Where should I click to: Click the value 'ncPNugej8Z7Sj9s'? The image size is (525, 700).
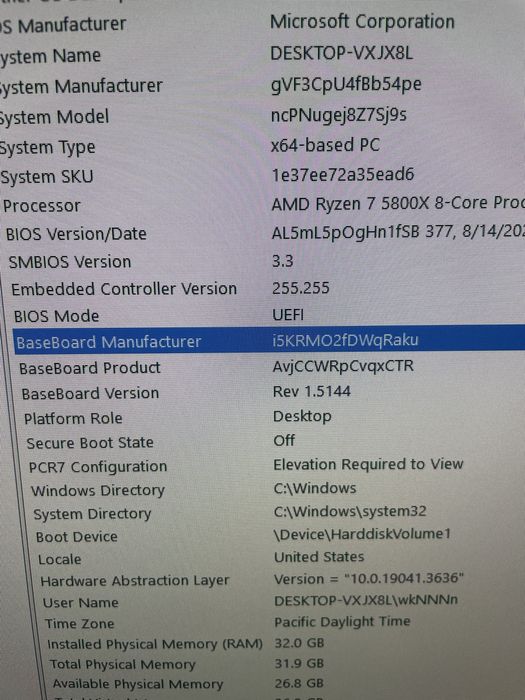339,115
